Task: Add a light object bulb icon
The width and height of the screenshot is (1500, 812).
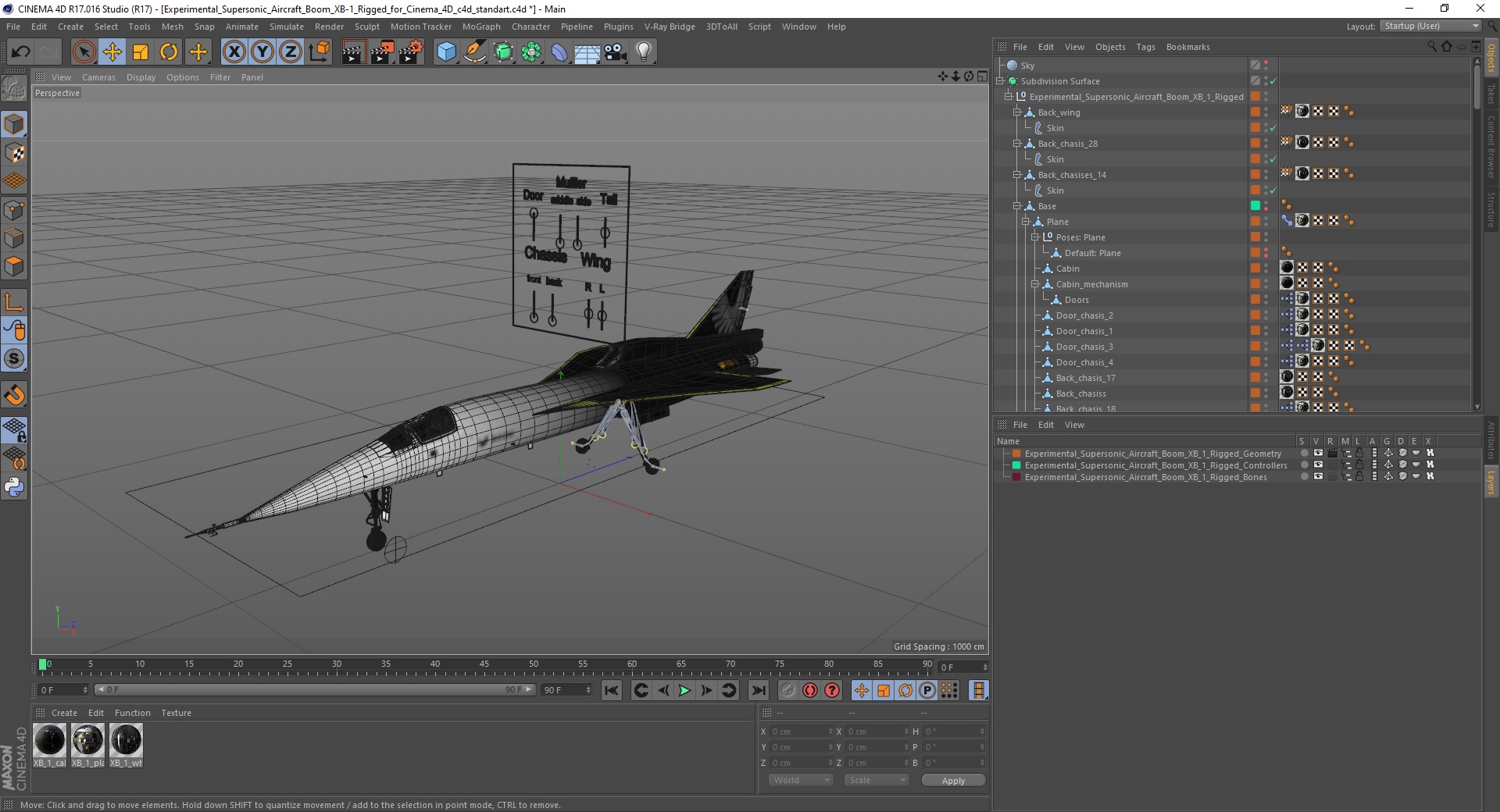Action: click(x=644, y=52)
